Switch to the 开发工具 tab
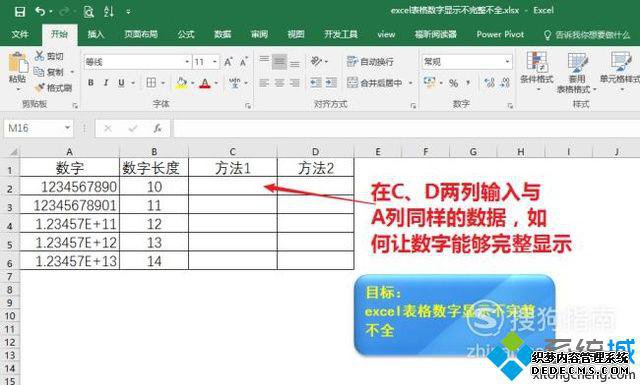This screenshot has width=640, height=385. click(341, 34)
